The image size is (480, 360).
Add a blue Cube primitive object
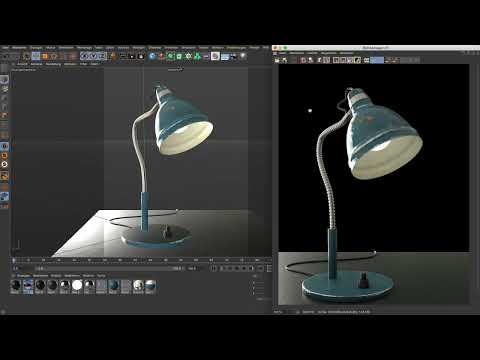[152, 56]
